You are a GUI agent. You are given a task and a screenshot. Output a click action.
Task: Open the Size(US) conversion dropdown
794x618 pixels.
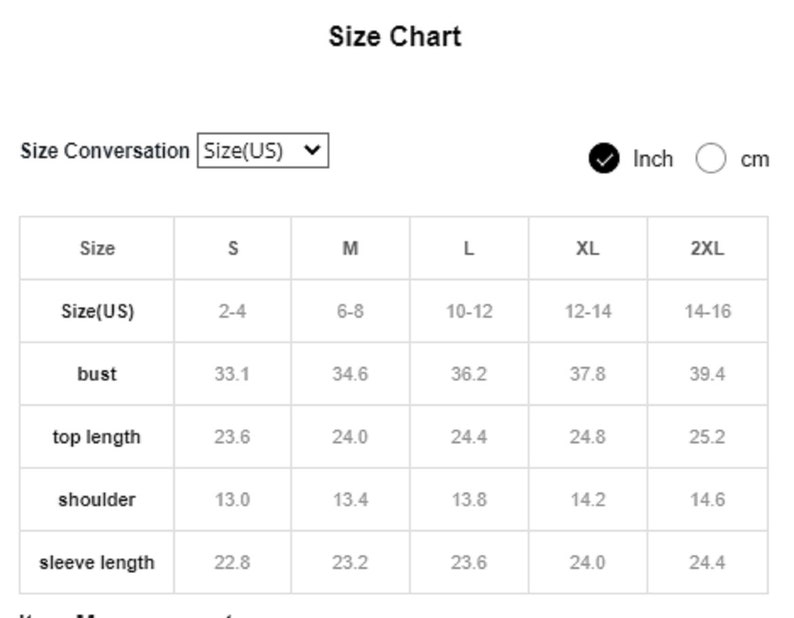click(263, 150)
